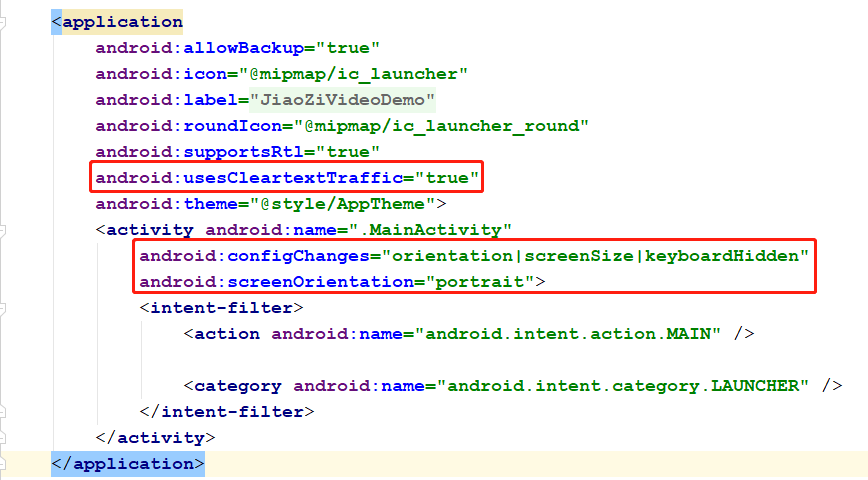The image size is (868, 480).
Task: Collapse the fold marker beside <intent-filter>
Action: [2, 308]
